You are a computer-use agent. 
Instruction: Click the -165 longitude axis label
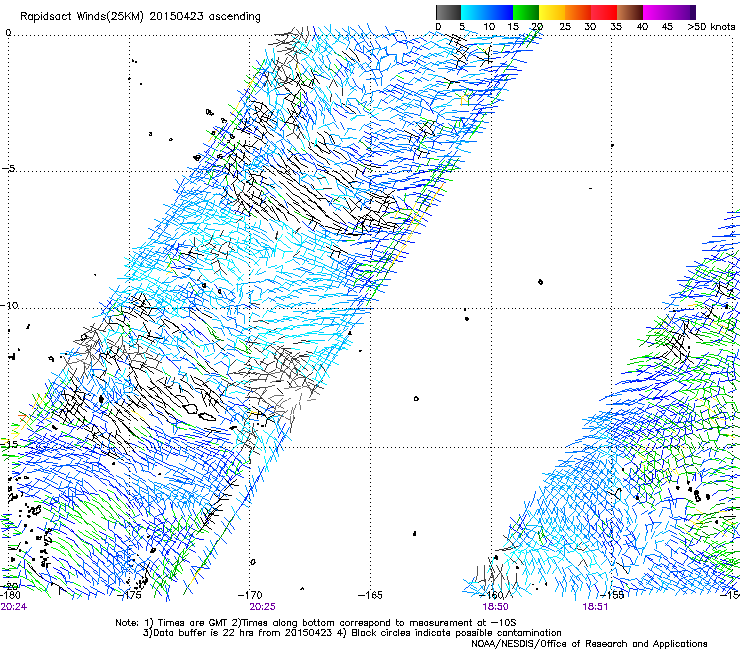click(x=370, y=595)
